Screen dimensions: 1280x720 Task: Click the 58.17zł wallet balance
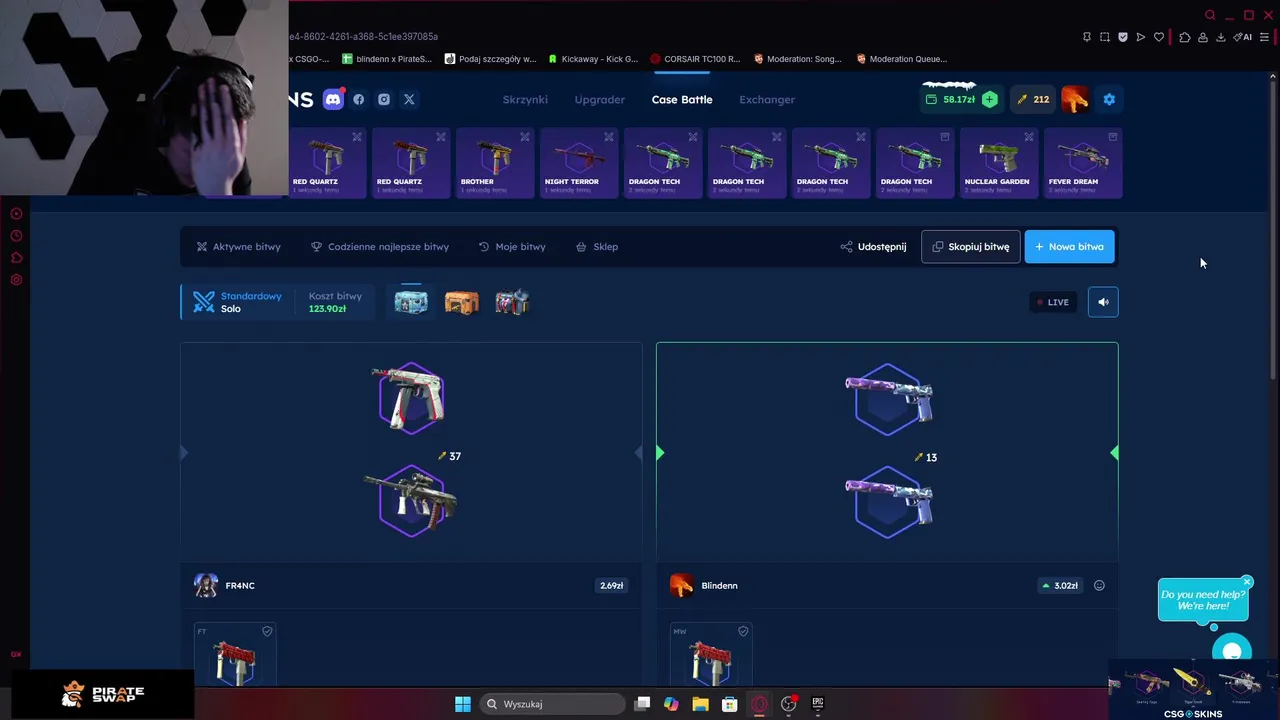(x=951, y=99)
